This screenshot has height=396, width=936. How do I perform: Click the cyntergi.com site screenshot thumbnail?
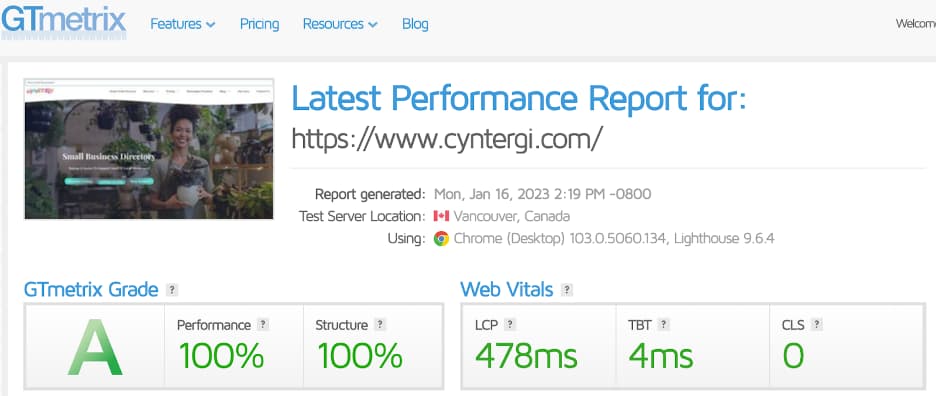coord(149,149)
